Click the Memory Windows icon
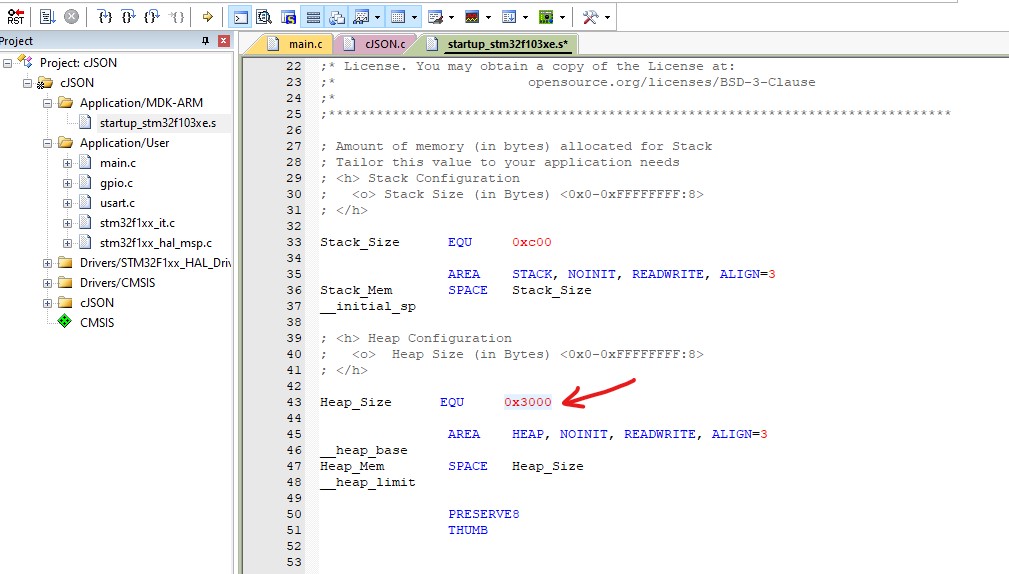 [398, 17]
